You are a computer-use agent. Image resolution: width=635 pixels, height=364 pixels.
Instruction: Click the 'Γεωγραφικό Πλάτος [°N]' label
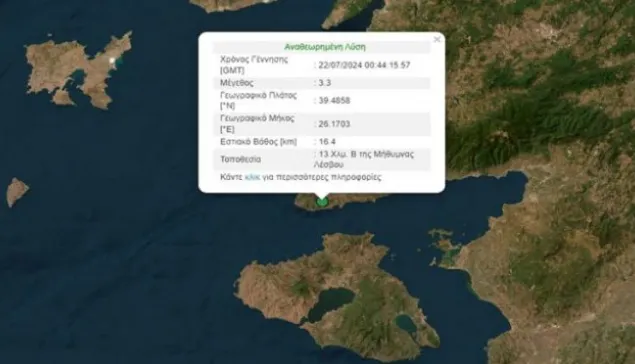[258, 100]
